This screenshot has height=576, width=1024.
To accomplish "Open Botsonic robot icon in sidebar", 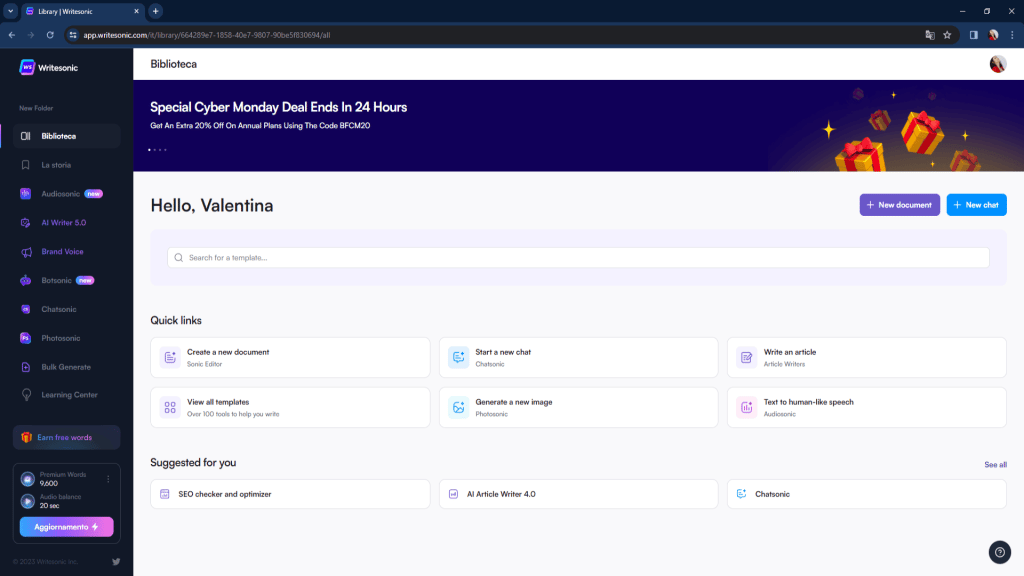I will coord(25,281).
